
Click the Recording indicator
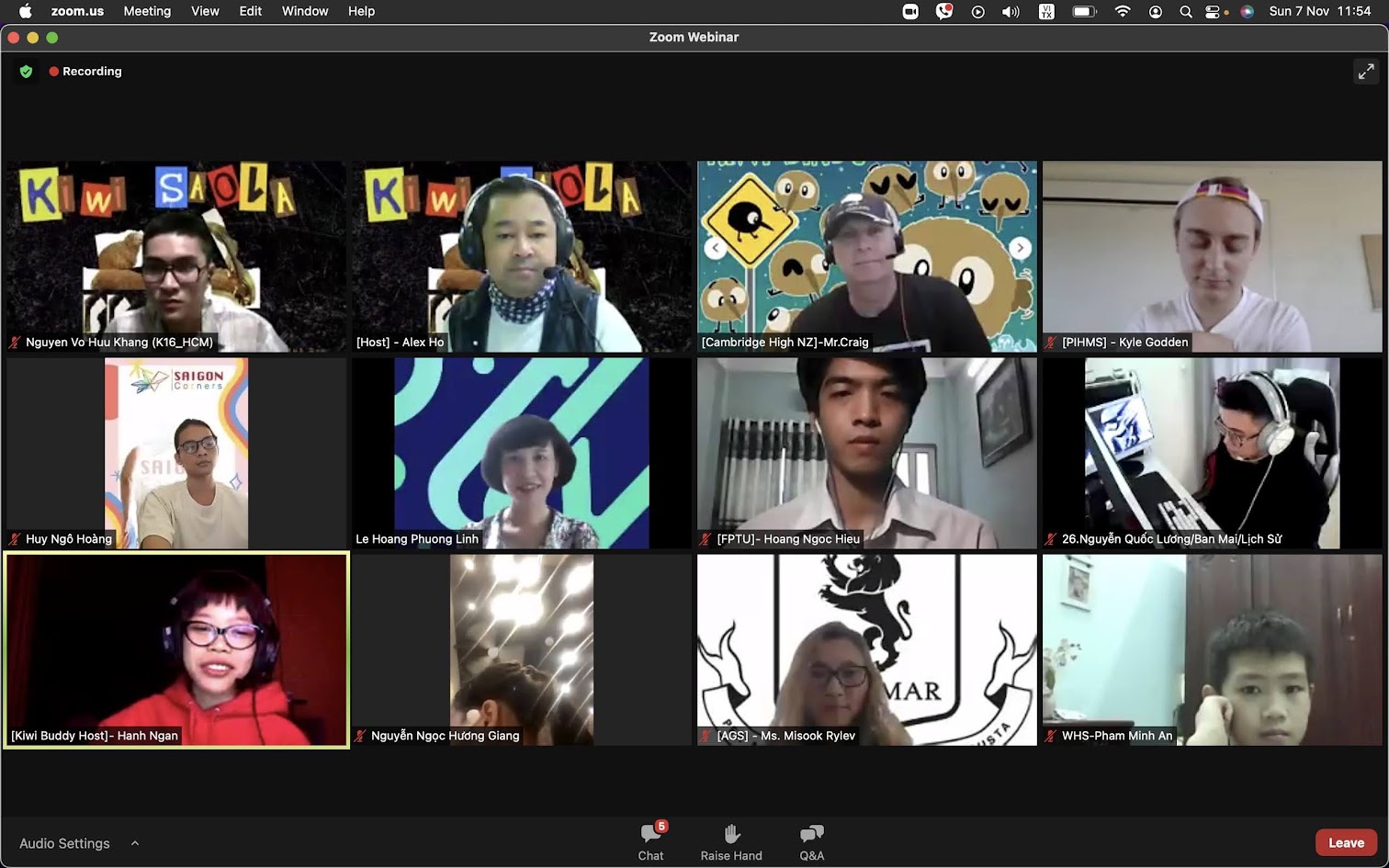(x=85, y=72)
